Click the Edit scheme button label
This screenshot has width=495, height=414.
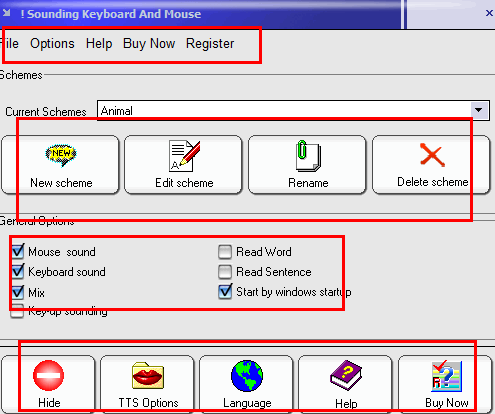(184, 183)
